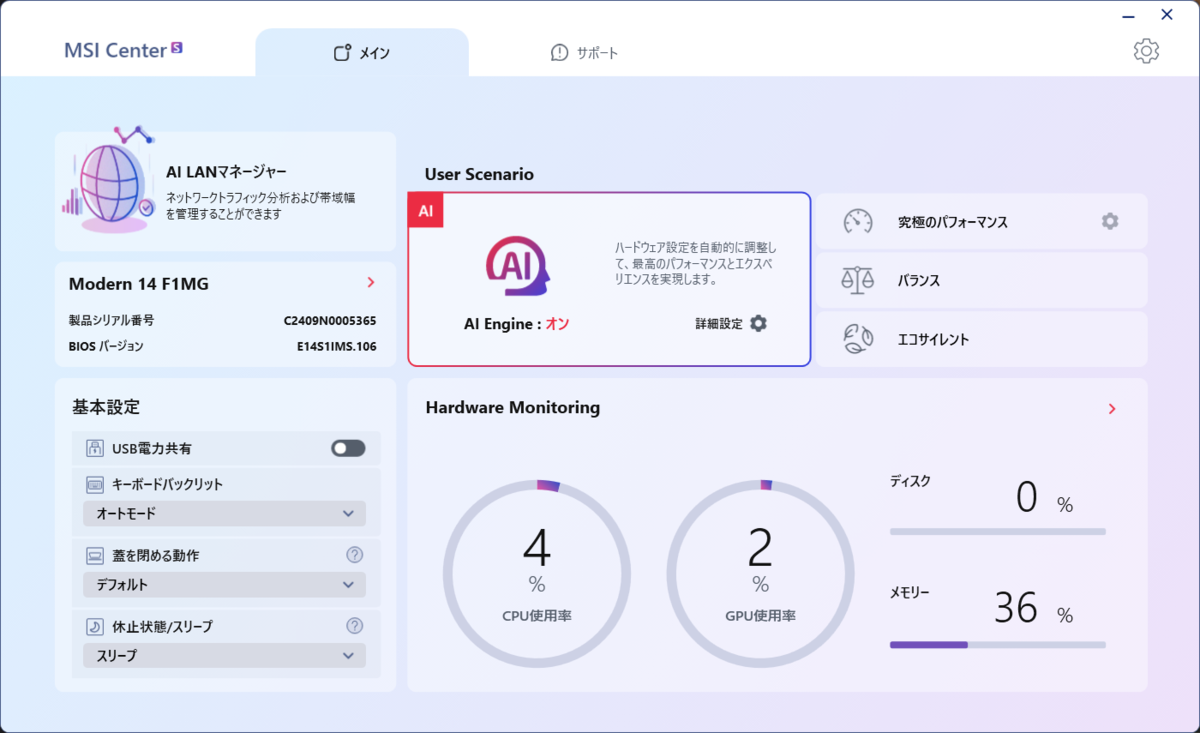Show help for 休止状態/スリープ
This screenshot has width=1200, height=733.
[x=354, y=626]
